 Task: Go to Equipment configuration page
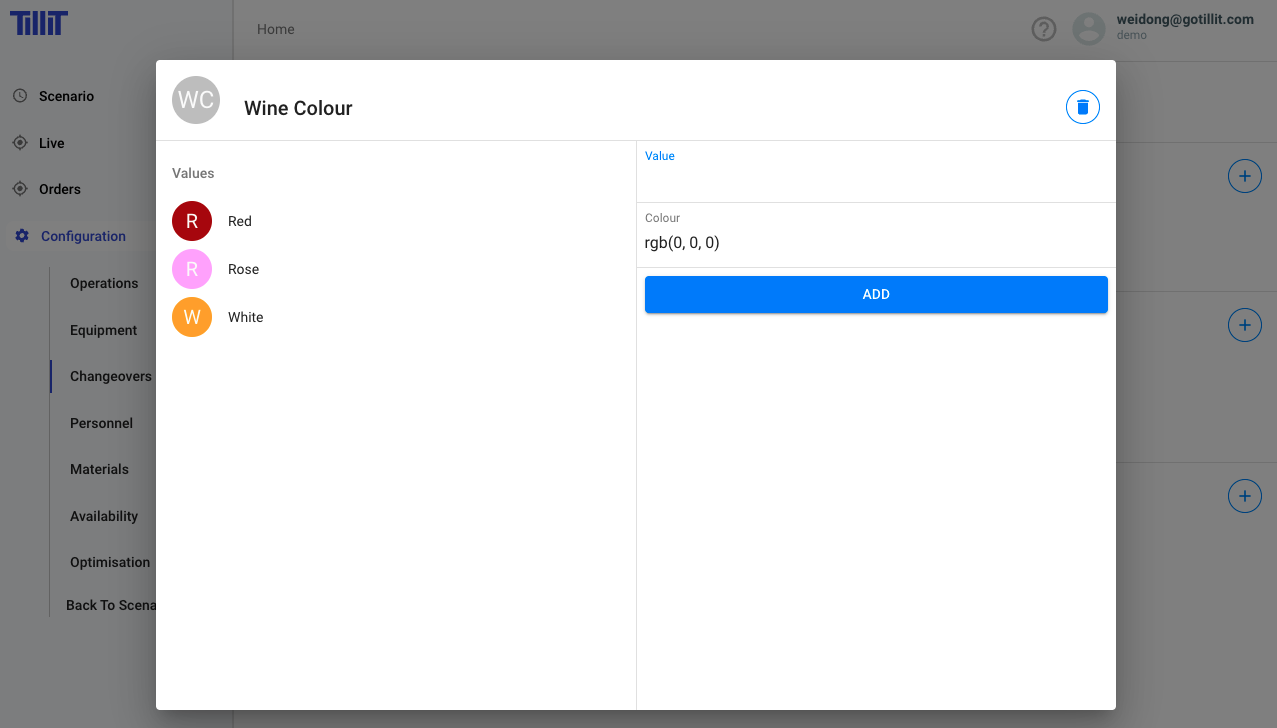[x=103, y=330]
